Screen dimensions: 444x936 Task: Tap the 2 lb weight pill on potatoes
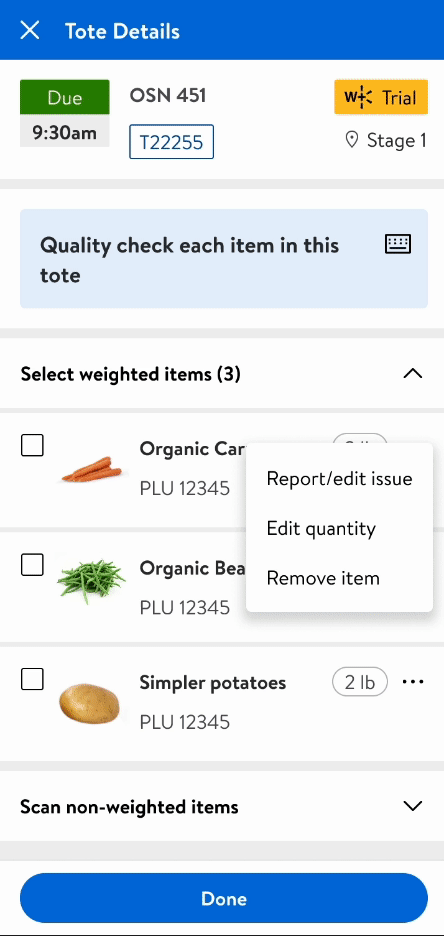pos(360,682)
